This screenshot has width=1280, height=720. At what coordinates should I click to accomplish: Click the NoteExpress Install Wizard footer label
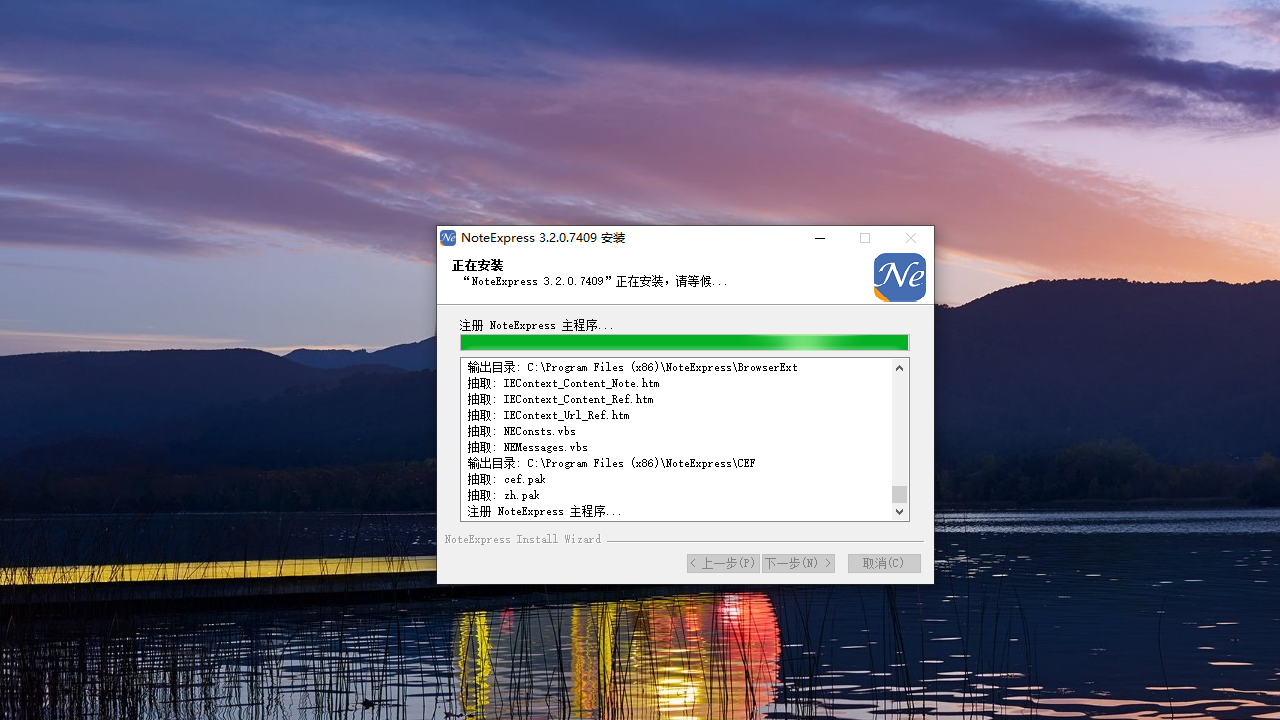tap(523, 539)
